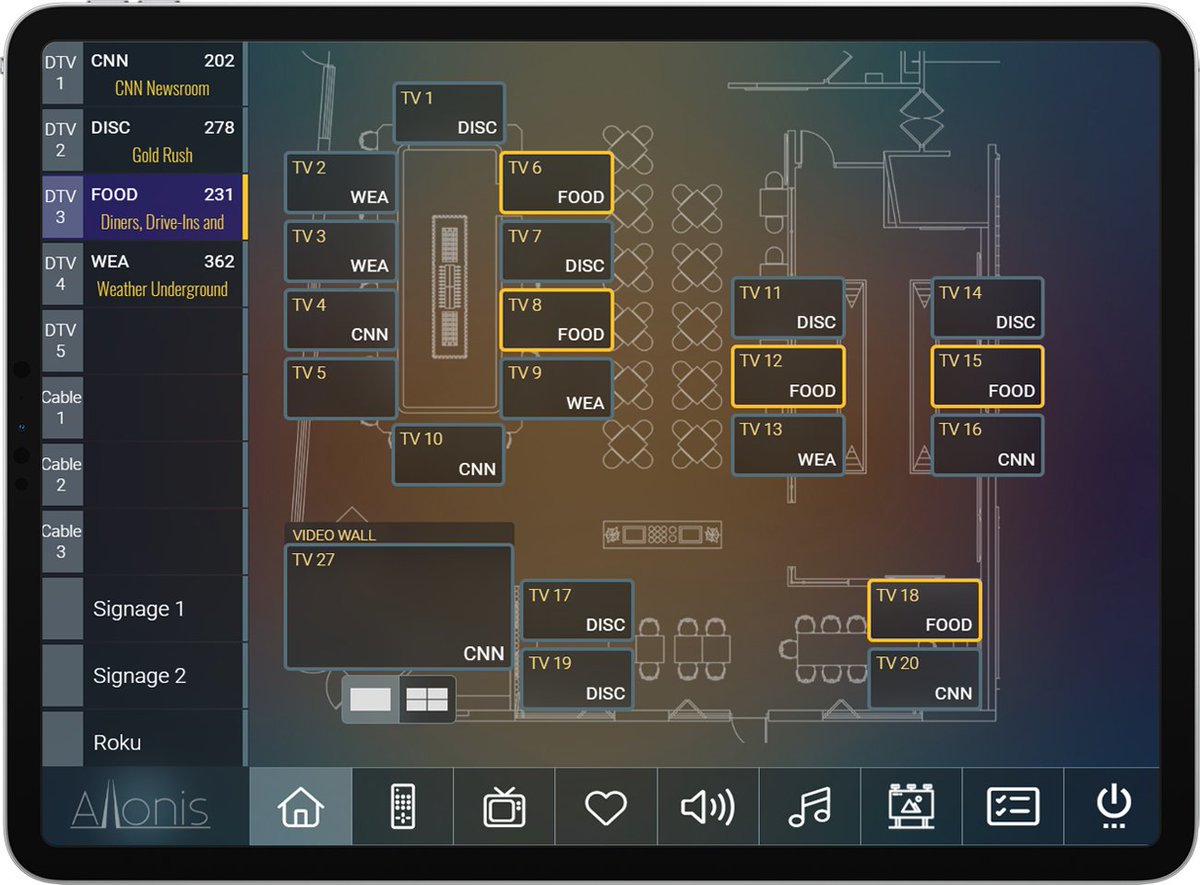Screen dimensions: 1200x885
Task: Select TV 7 showing DISC
Action: pyautogui.click(x=557, y=251)
